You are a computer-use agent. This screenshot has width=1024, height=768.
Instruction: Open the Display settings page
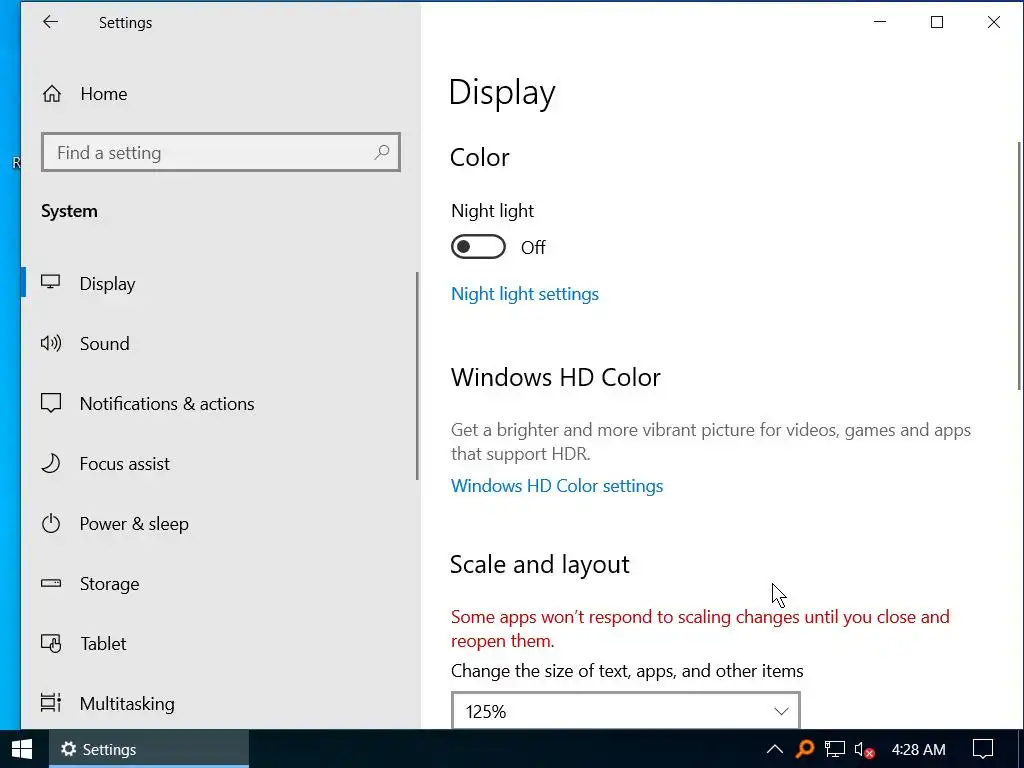(219, 283)
